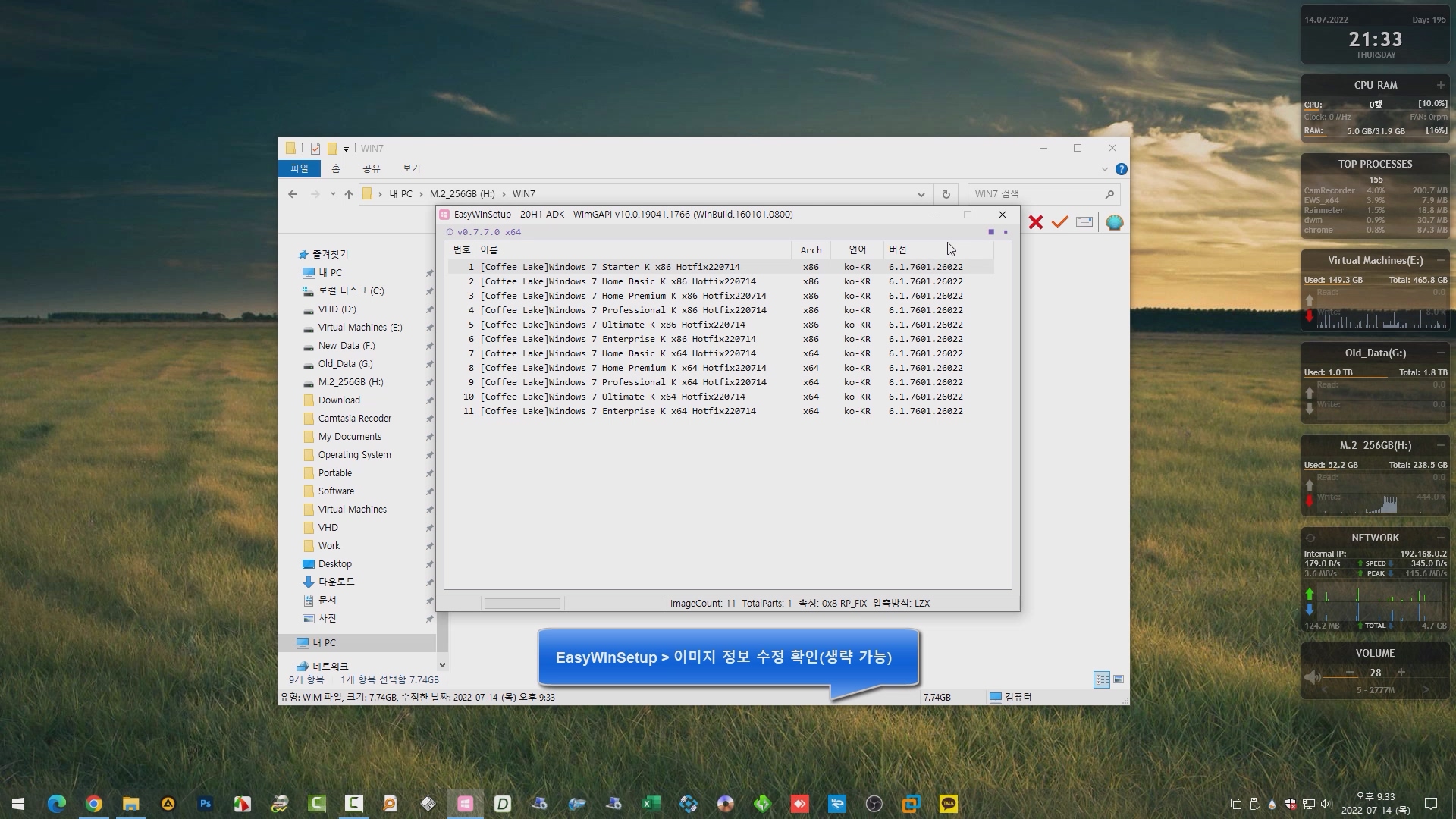Decrease volume with minus in VOLUME widget
Viewport: 1456px width, 819px height.
(1350, 673)
